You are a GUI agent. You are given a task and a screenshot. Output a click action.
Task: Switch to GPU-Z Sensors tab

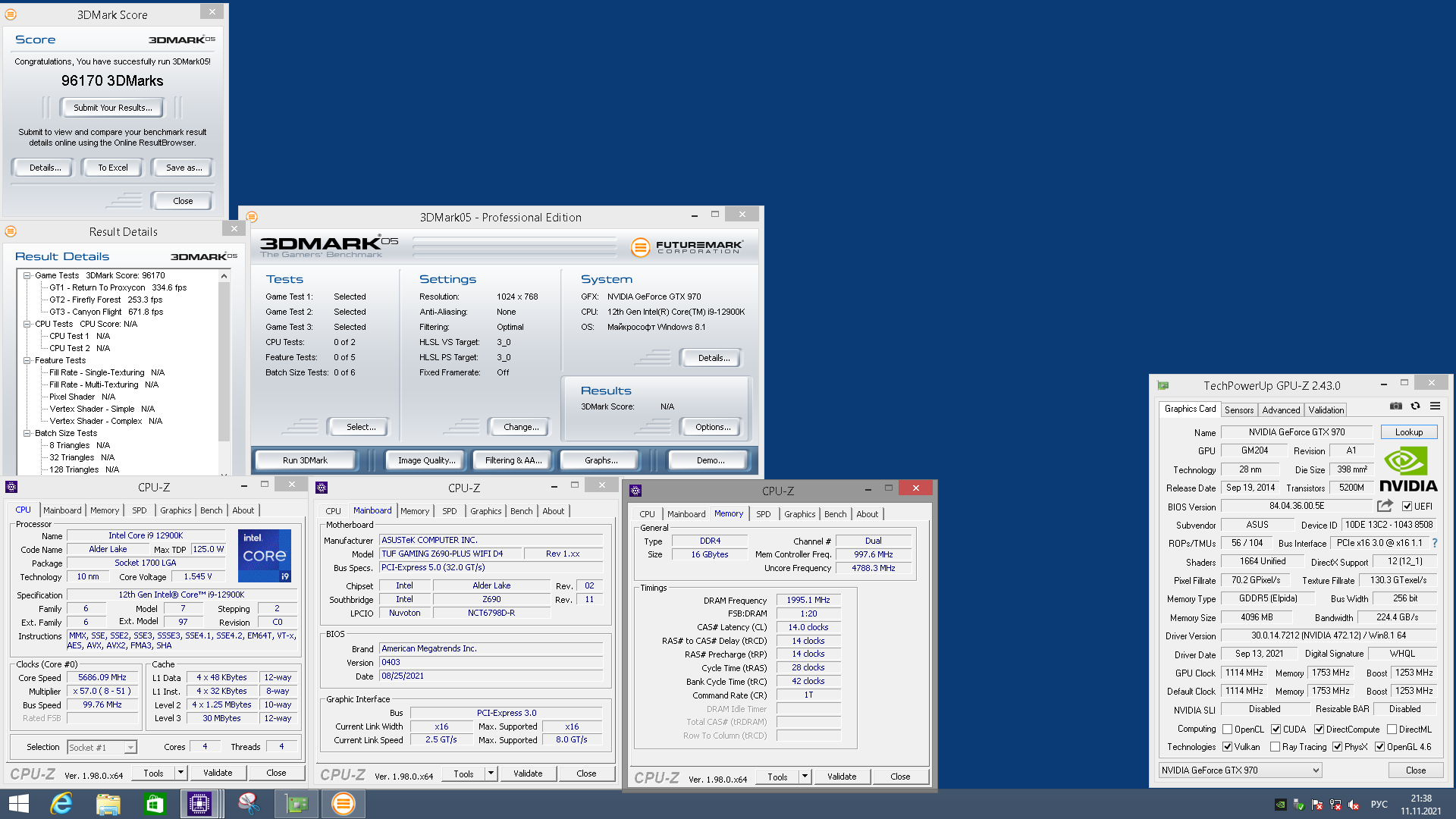coord(1239,409)
